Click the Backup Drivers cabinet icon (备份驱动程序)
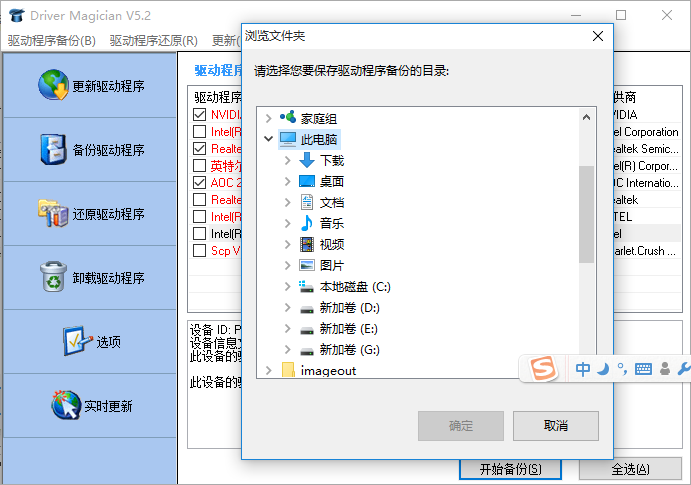Viewport: 691px width, 485px height. [x=53, y=149]
